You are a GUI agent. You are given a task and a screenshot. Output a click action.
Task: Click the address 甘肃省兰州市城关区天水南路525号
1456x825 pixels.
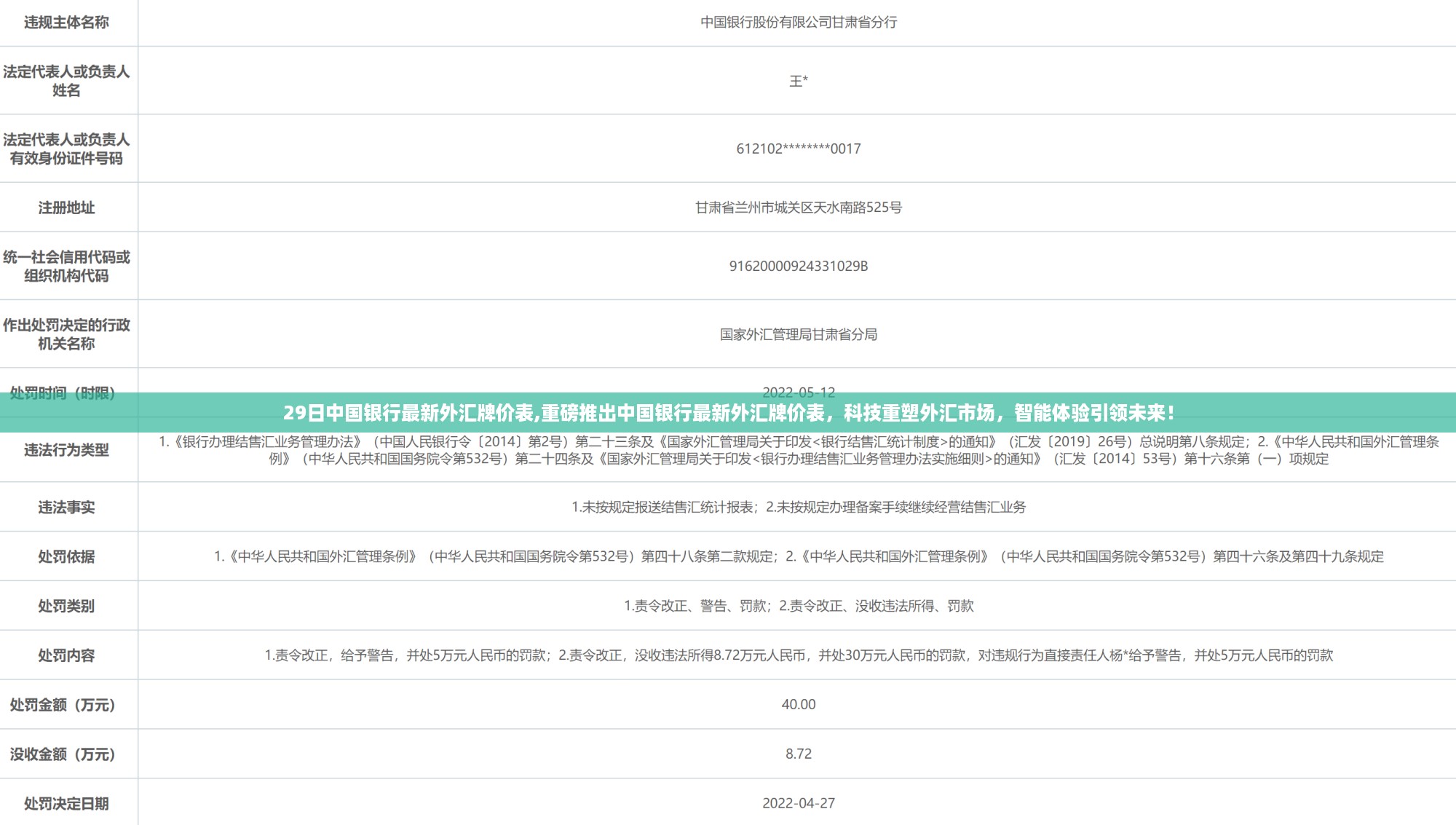(x=799, y=208)
